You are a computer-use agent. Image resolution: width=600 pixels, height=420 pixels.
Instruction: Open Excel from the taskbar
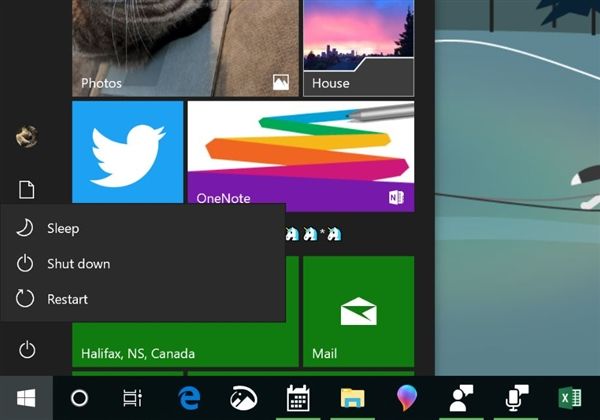click(570, 398)
